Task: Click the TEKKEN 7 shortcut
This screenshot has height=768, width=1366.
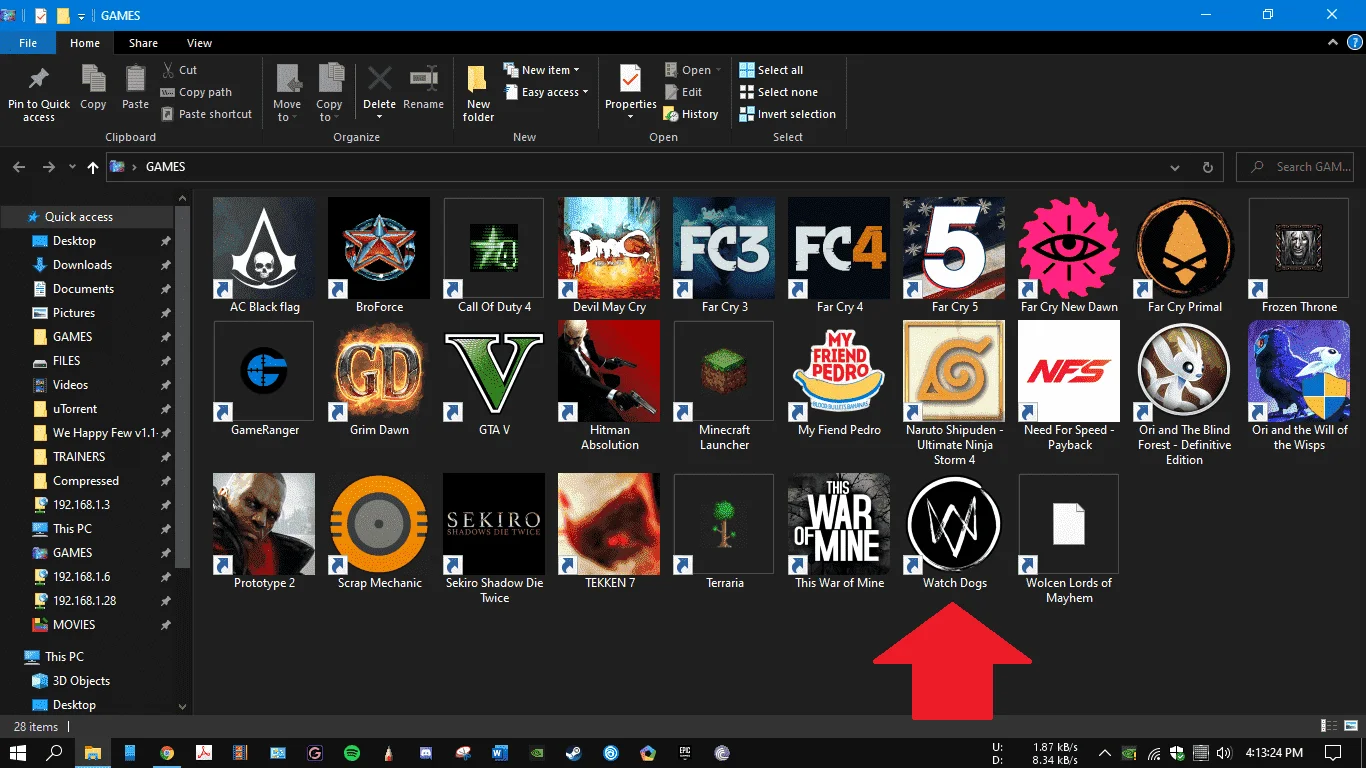Action: (609, 532)
